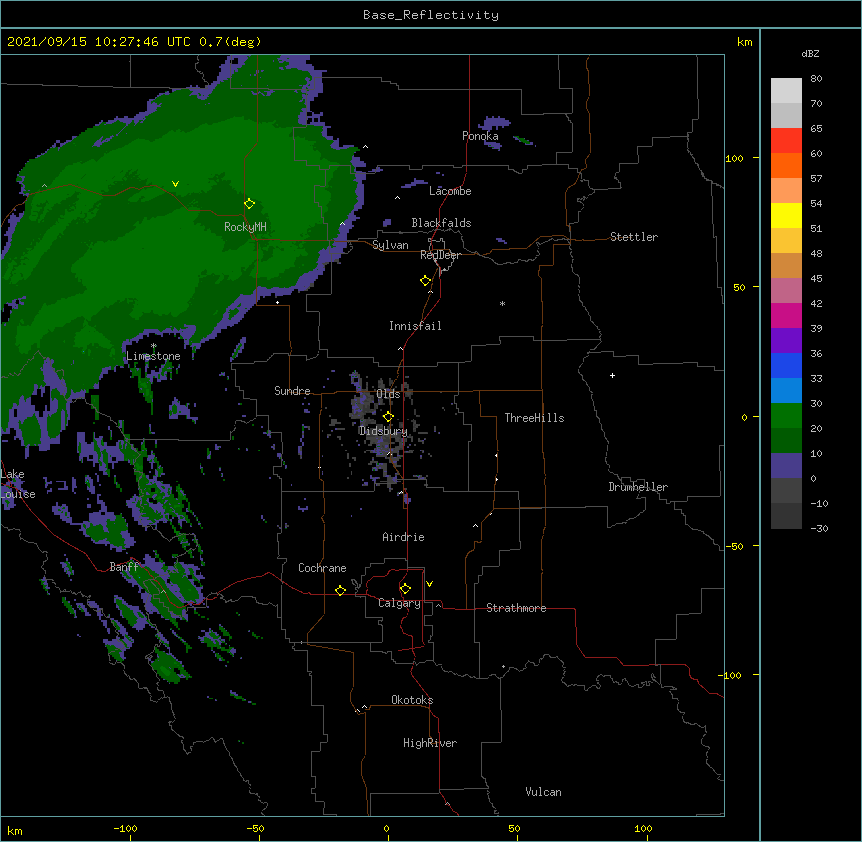862x842 pixels.
Task: Click the Base_Reflectivity title text
Action: (x=431, y=15)
